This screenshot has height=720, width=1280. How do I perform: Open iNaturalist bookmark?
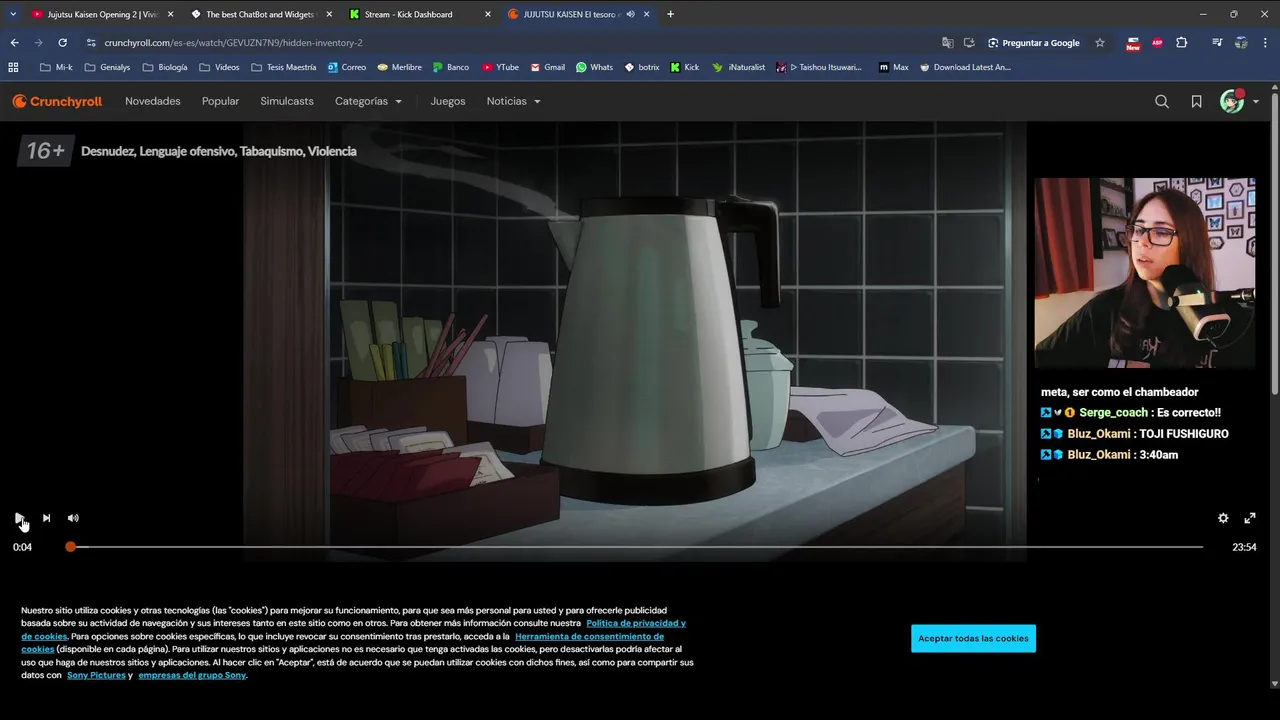click(x=739, y=67)
